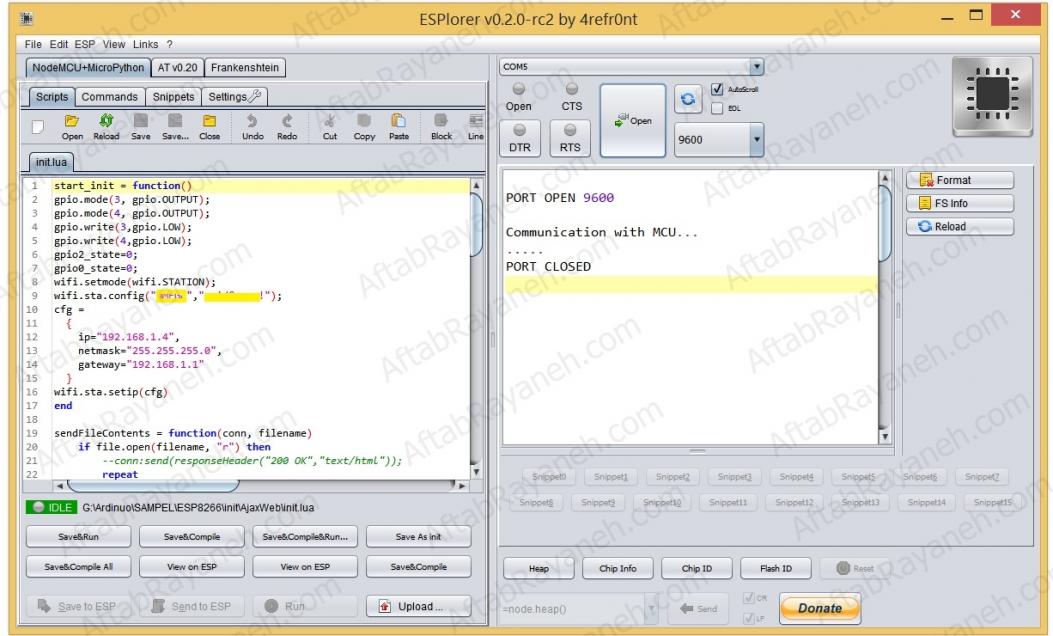This screenshot has height=636, width=1053.
Task: Switch to the Snippets tab
Action: click(173, 97)
